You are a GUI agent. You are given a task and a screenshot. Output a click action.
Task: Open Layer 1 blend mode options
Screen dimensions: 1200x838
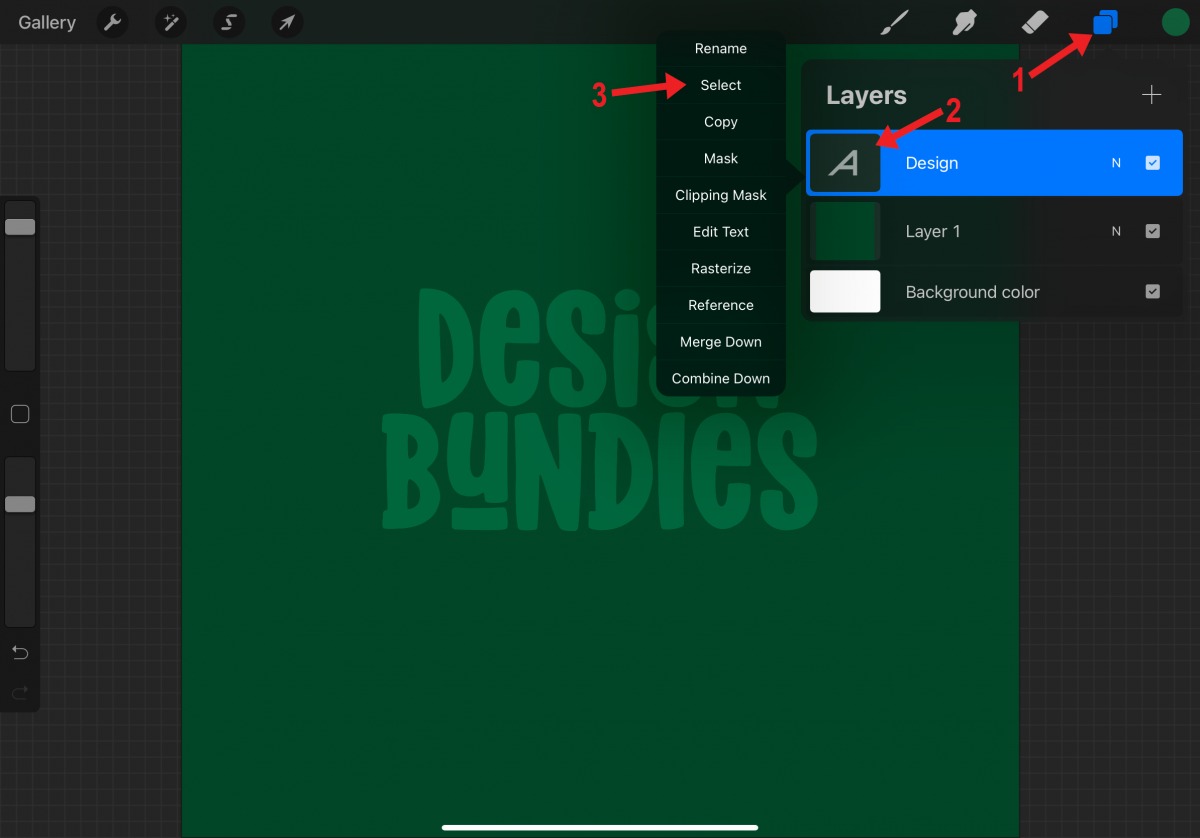1116,231
